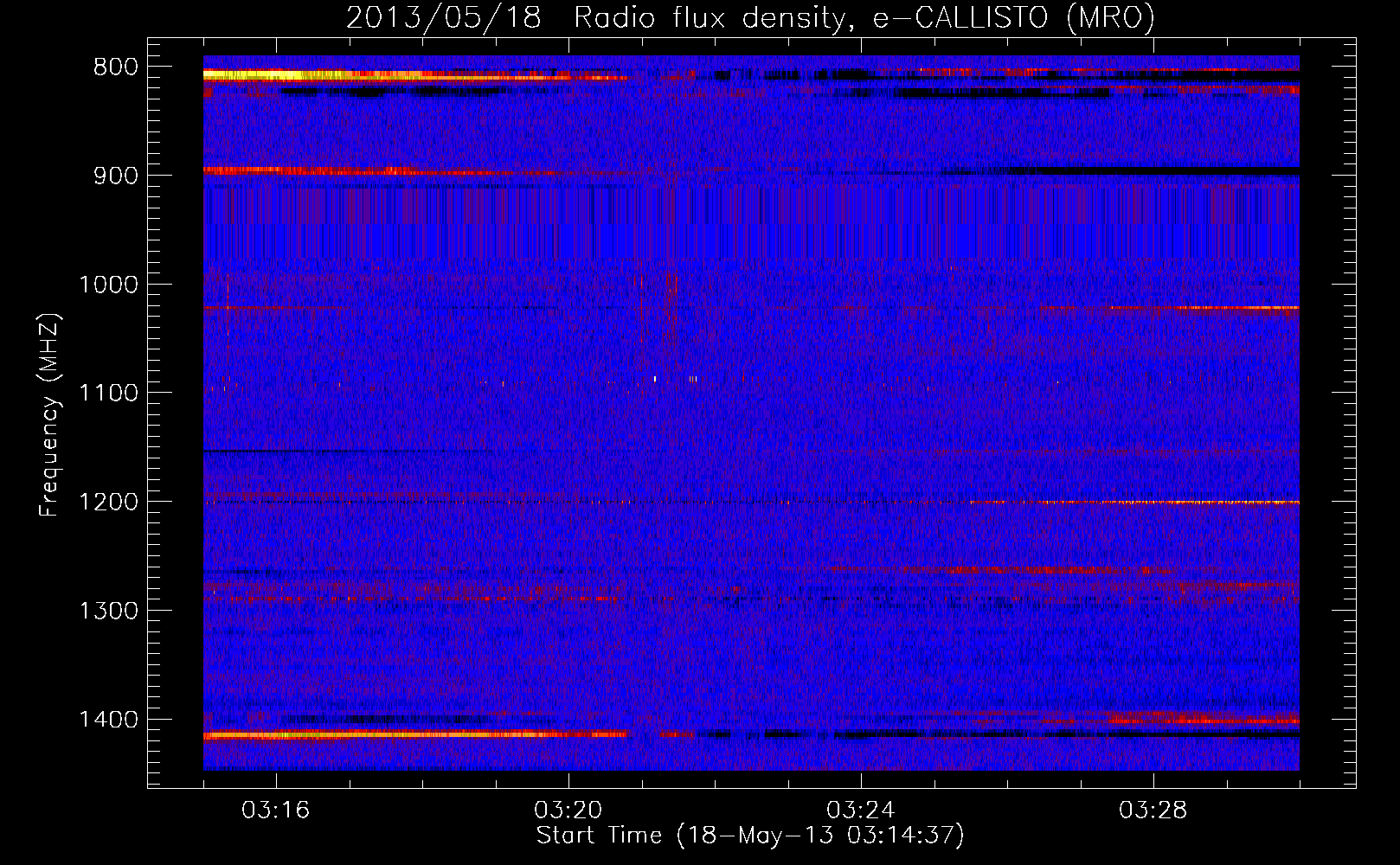This screenshot has width=1400, height=865.
Task: Click the 03:28 time tick label
Action: (x=1153, y=811)
